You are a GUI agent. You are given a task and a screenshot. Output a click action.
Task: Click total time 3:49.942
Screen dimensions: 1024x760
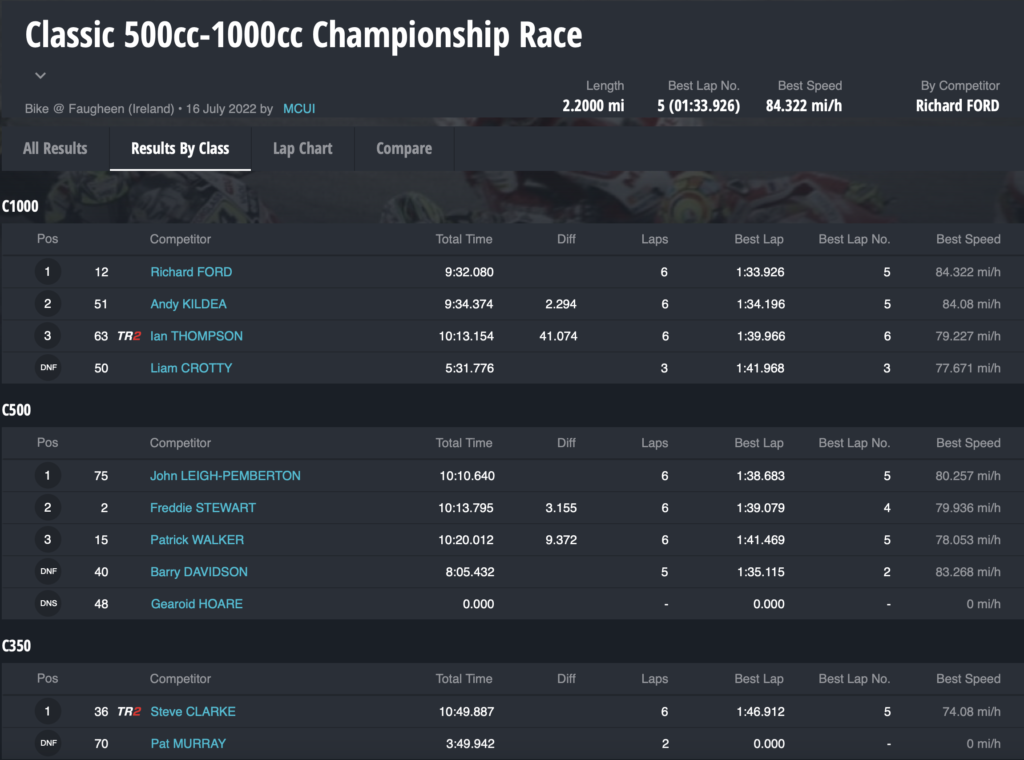tap(470, 743)
